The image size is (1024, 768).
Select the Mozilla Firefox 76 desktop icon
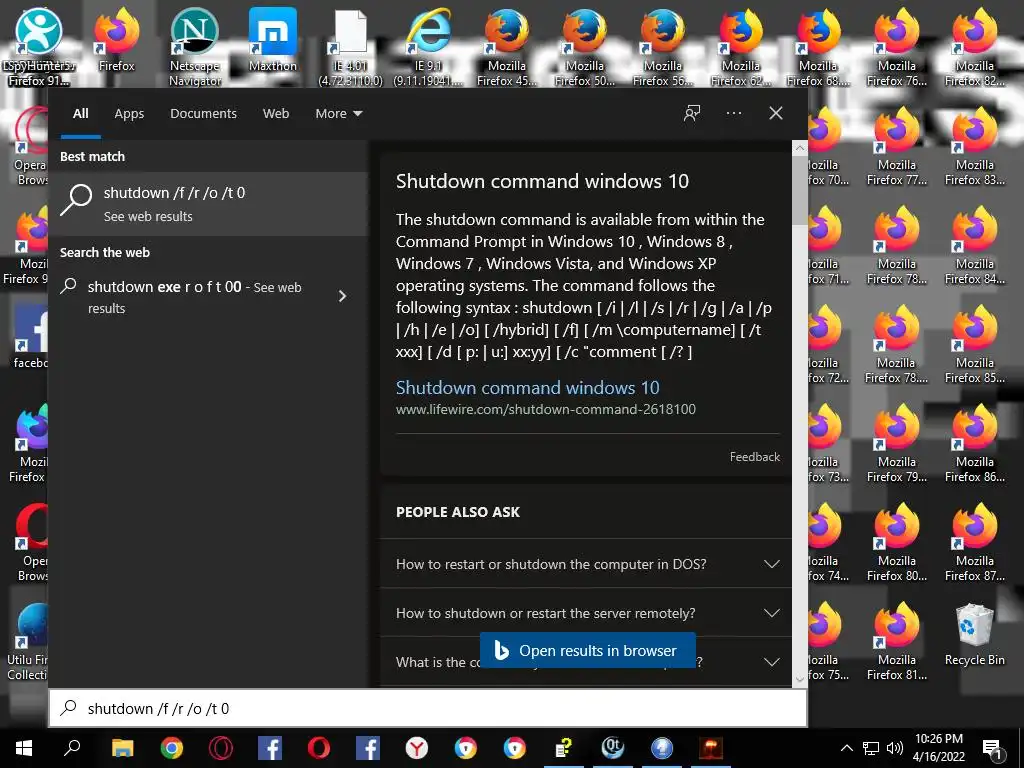pos(897,48)
